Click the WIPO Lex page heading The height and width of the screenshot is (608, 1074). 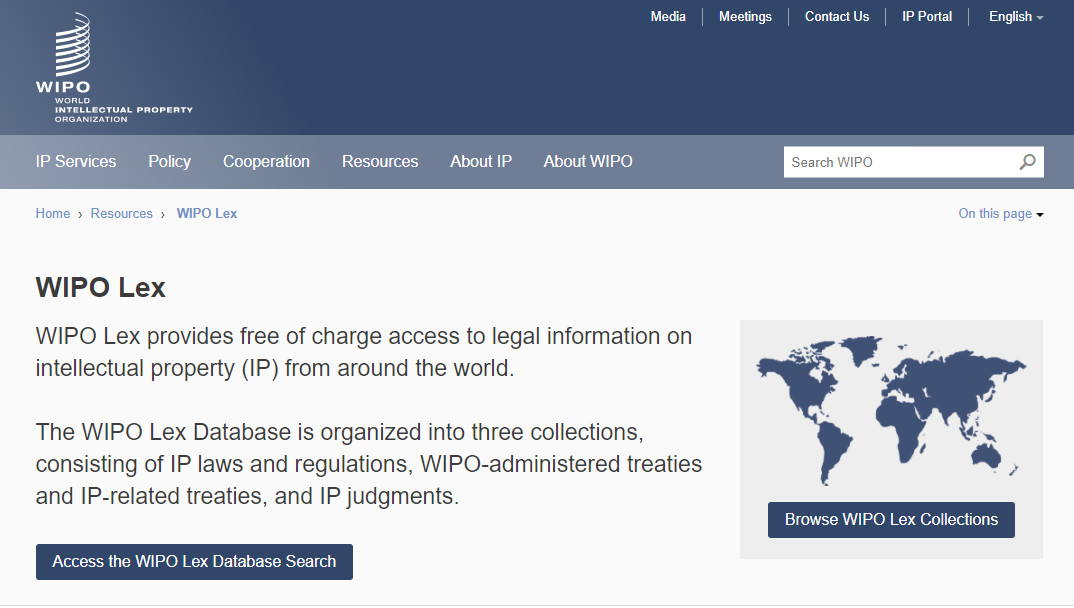(101, 288)
